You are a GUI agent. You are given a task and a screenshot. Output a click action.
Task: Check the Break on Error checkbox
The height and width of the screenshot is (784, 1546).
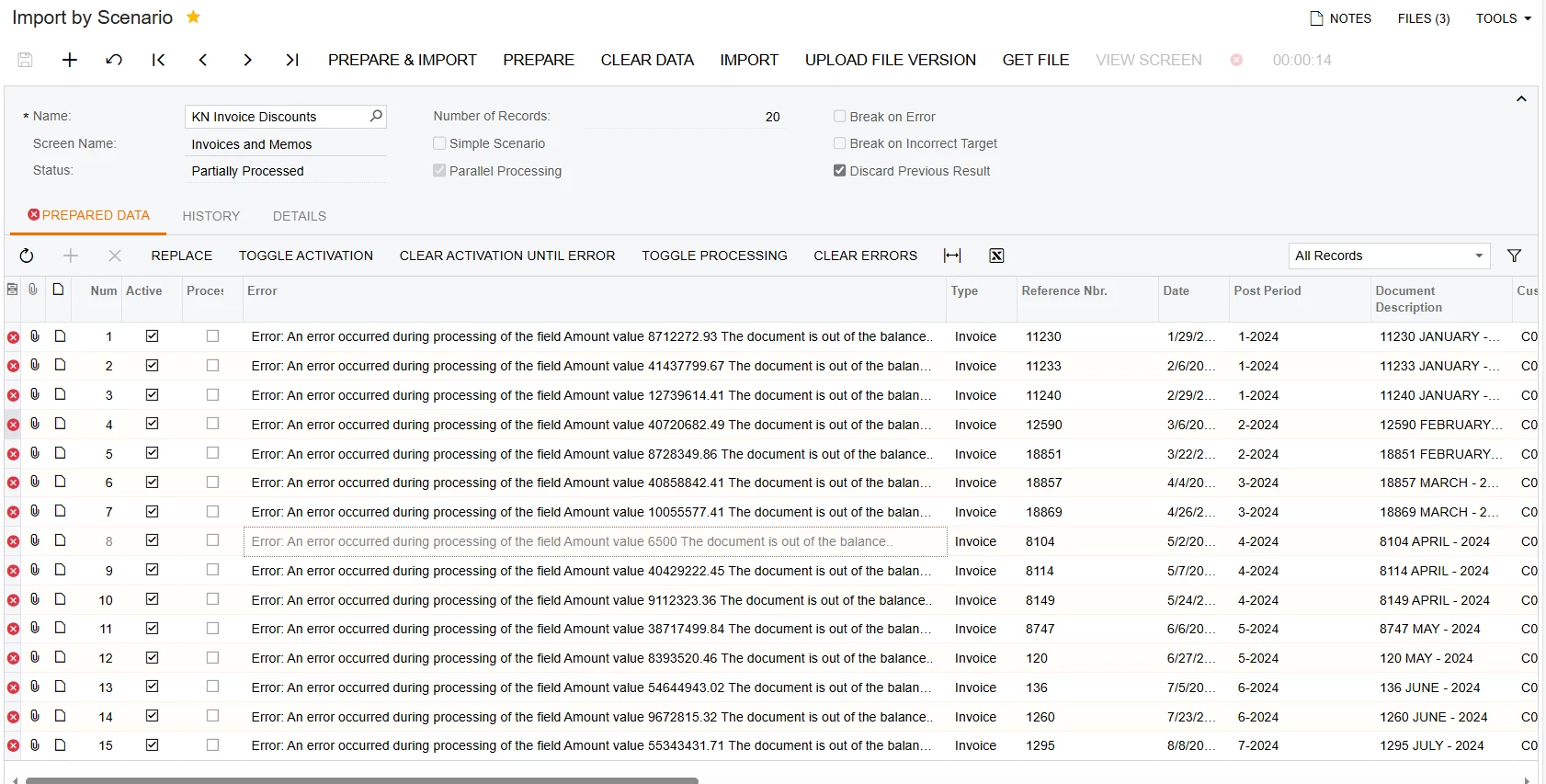tap(839, 116)
